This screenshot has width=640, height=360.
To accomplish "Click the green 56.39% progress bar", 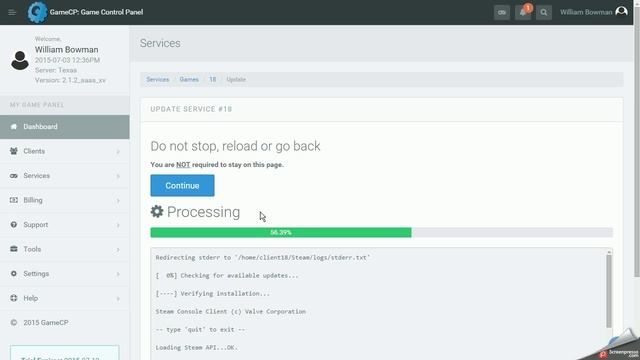I will pos(281,232).
